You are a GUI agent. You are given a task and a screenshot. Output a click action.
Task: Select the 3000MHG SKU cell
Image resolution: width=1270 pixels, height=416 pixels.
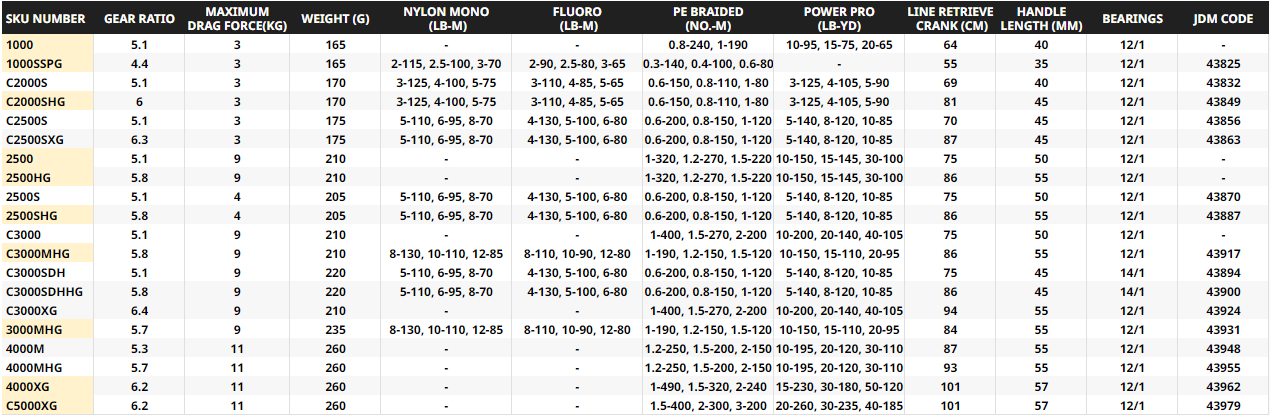click(33, 329)
